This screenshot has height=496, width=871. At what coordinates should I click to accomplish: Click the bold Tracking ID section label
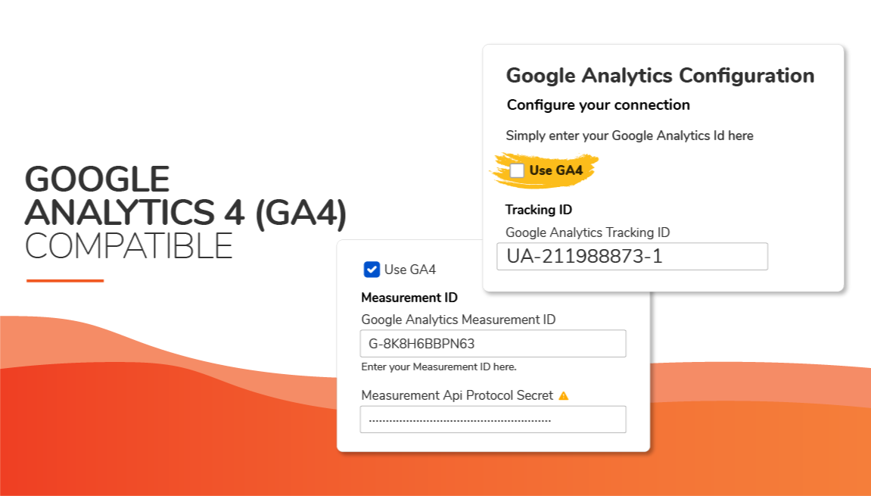click(539, 210)
